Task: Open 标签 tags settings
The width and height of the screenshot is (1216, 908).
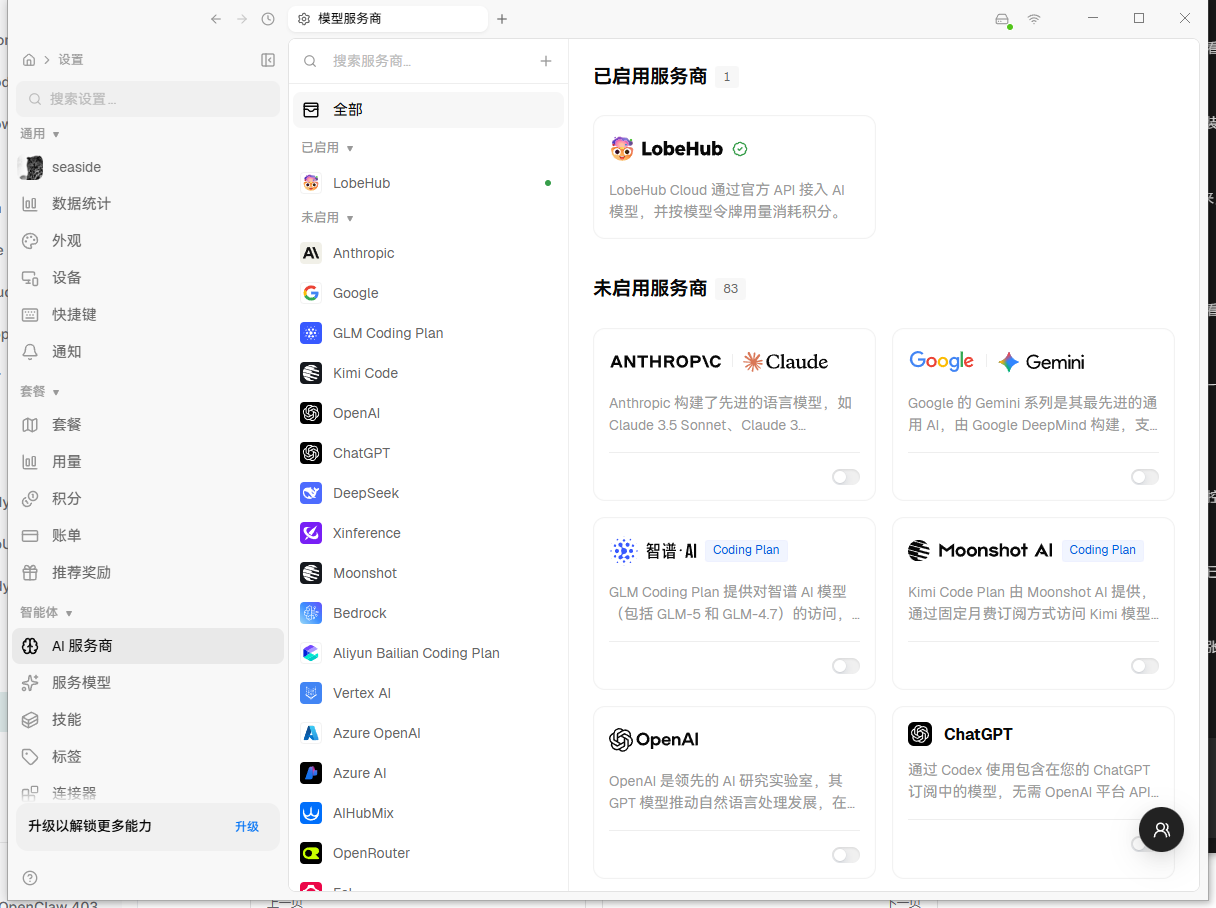Action: click(148, 757)
